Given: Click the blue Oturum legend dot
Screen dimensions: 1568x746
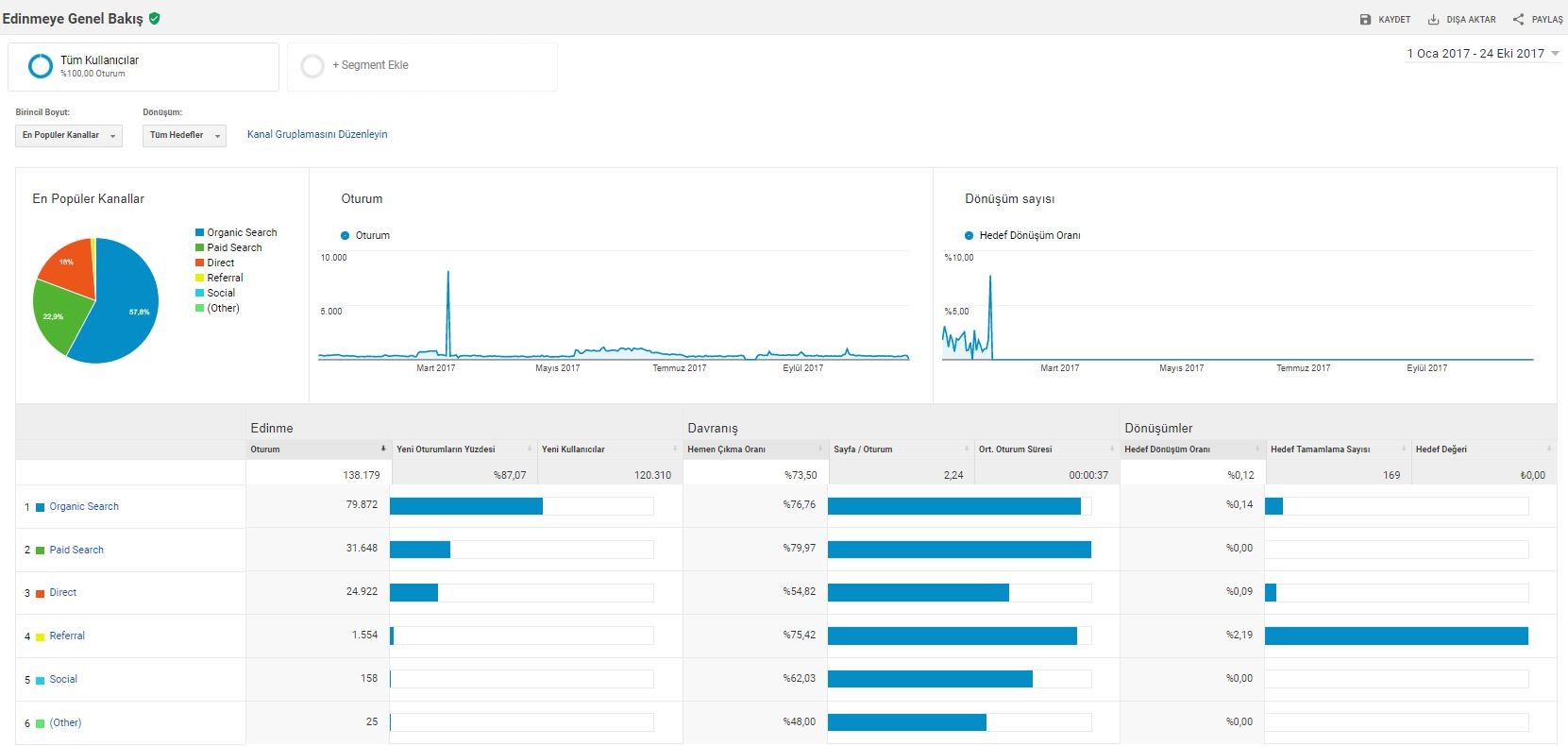Looking at the screenshot, I should coord(345,235).
